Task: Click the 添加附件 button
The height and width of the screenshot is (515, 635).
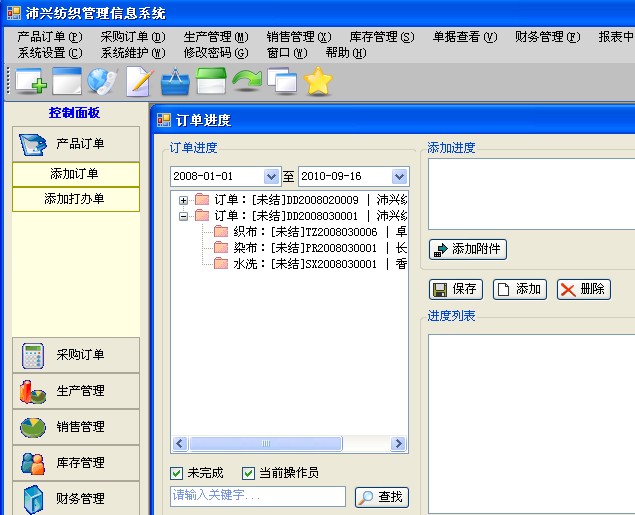Action: pyautogui.click(x=468, y=249)
